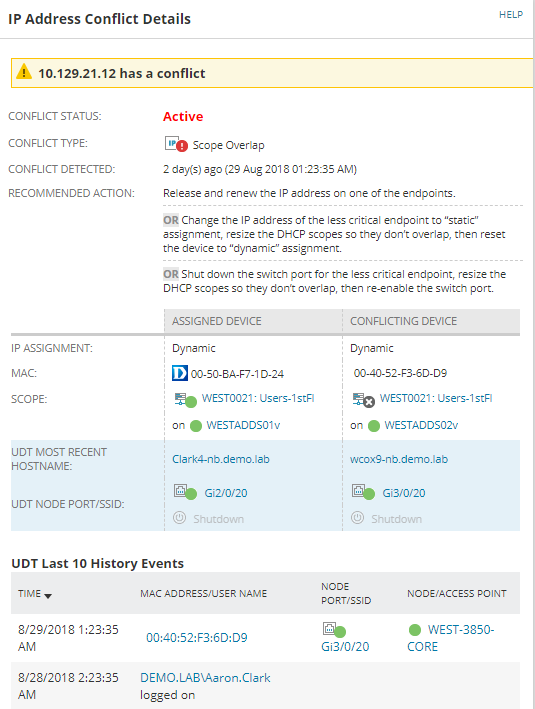Open DEMO.LAB\Aaron.Clark user link
This screenshot has width=535, height=709.
205,677
